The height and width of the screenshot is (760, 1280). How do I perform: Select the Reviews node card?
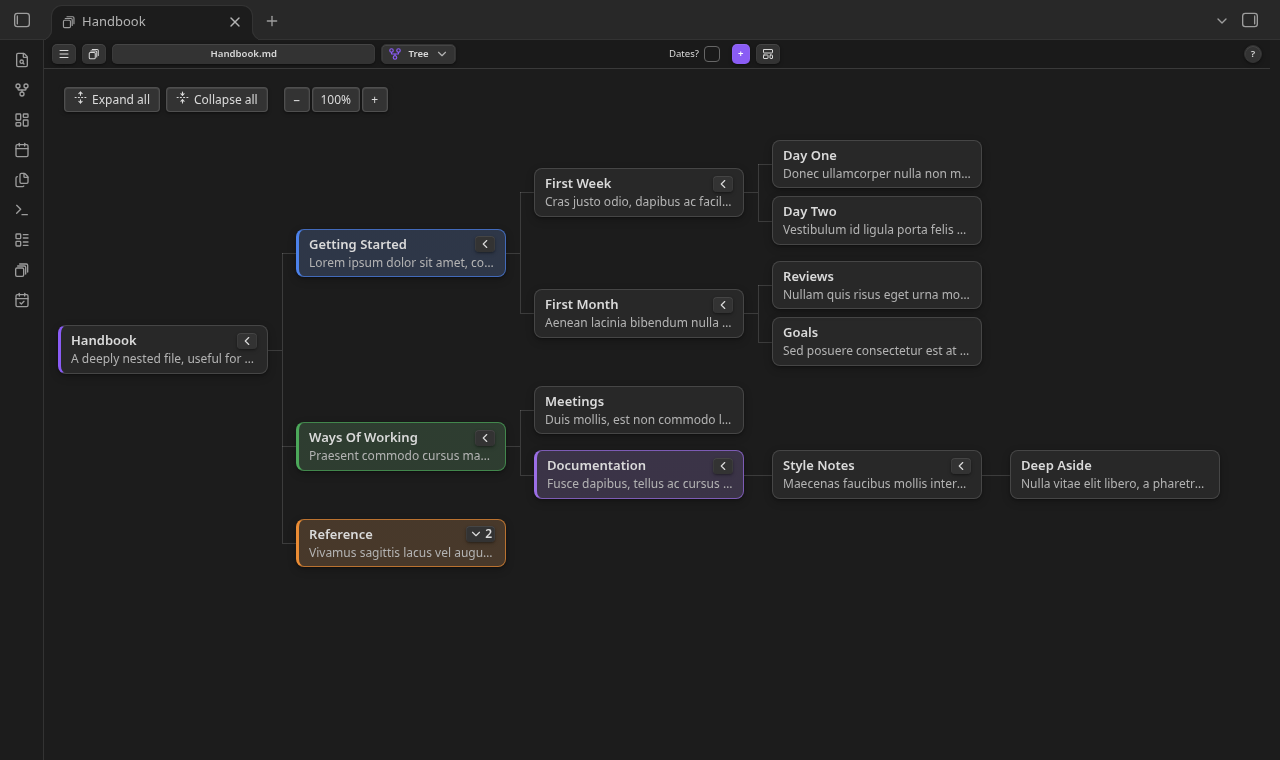[x=877, y=285]
